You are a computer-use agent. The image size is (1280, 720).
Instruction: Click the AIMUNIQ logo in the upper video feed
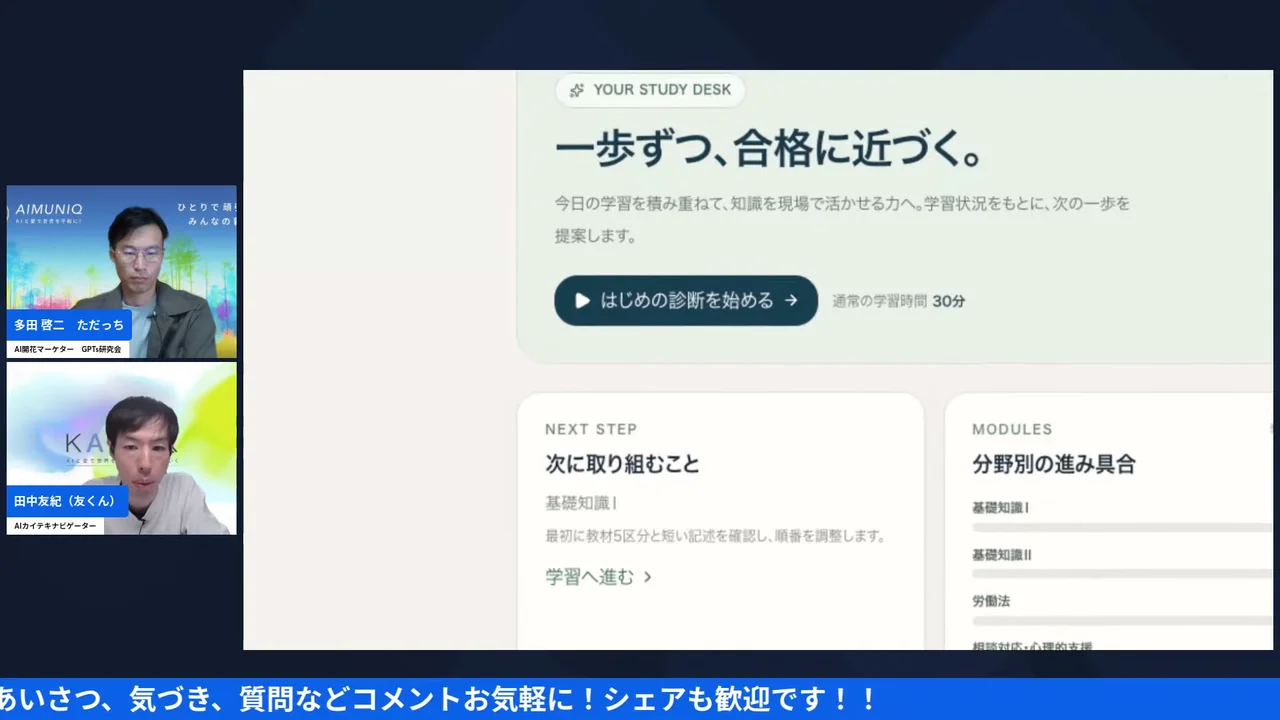click(x=49, y=209)
